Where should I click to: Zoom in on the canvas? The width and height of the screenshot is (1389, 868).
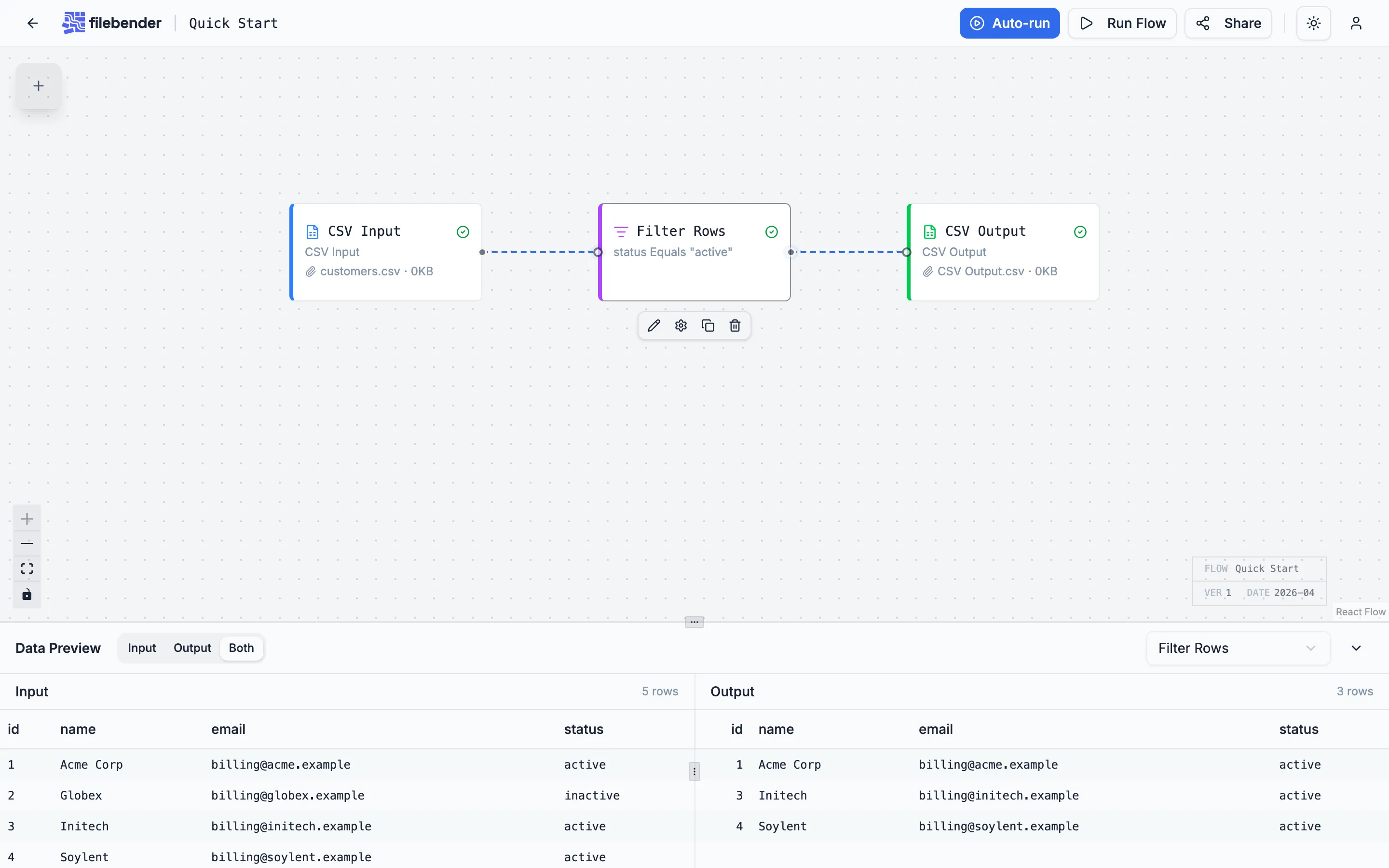27,519
